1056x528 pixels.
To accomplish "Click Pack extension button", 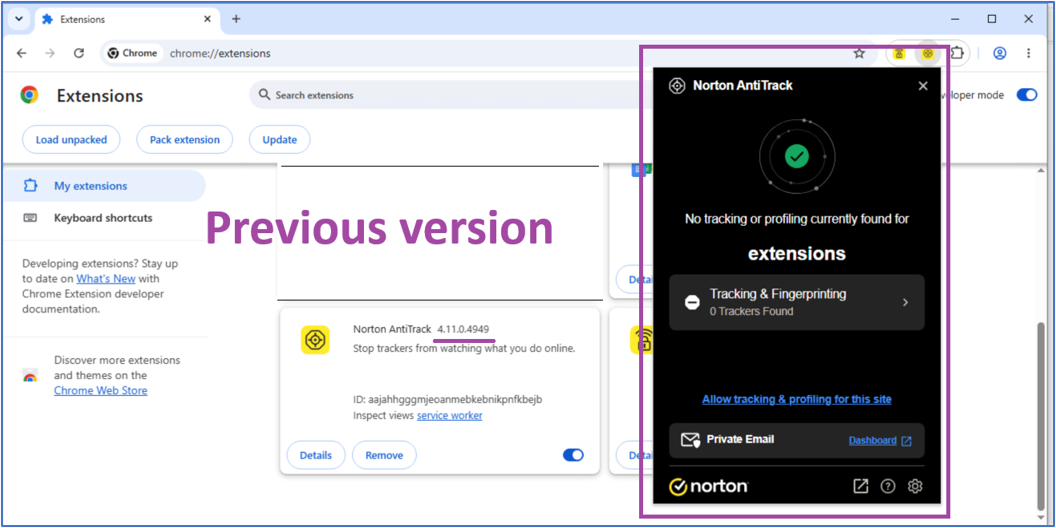I will click(185, 140).
